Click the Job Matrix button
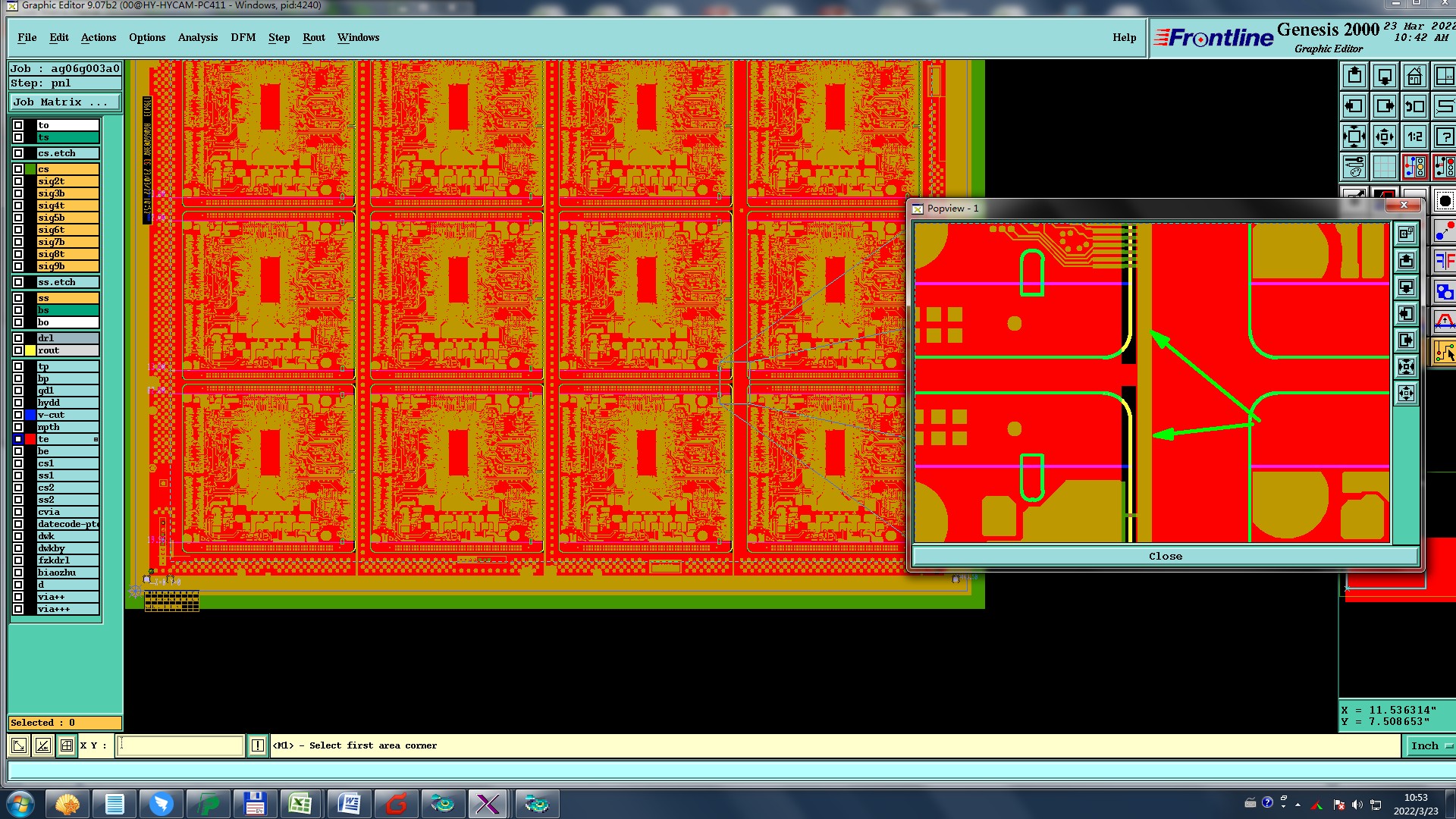 (65, 102)
